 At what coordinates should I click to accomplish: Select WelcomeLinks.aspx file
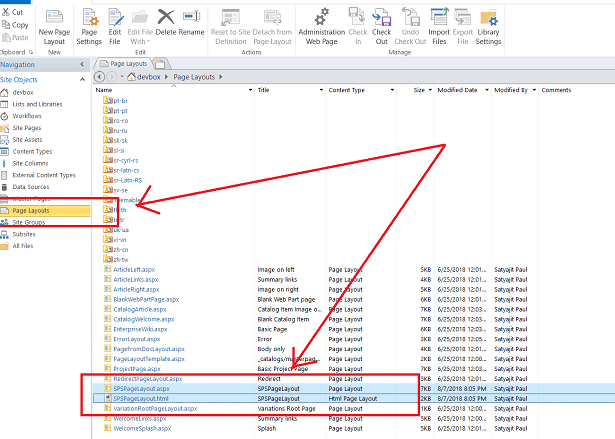pos(140,419)
